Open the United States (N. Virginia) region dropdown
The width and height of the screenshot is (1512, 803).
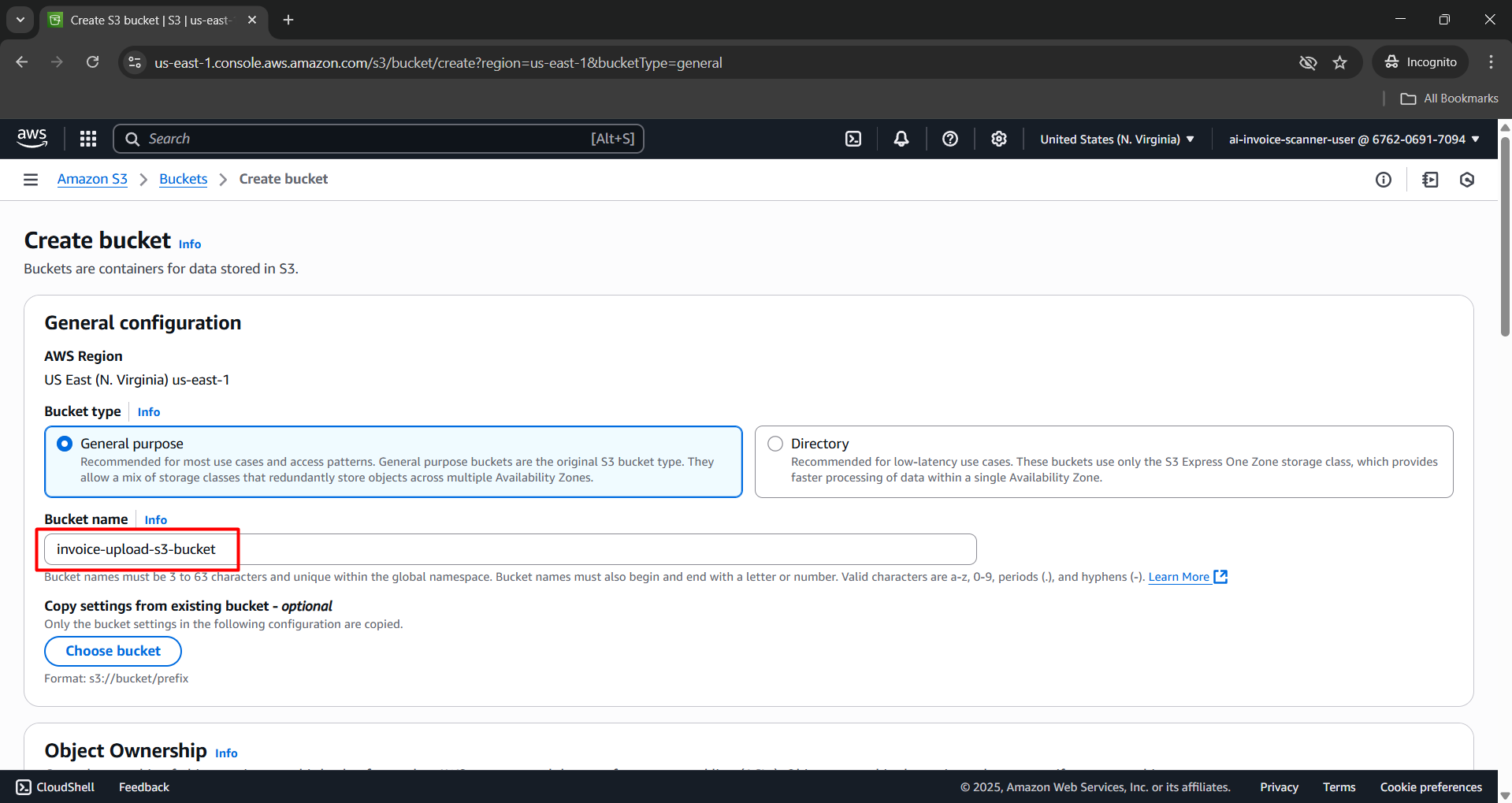click(1115, 139)
